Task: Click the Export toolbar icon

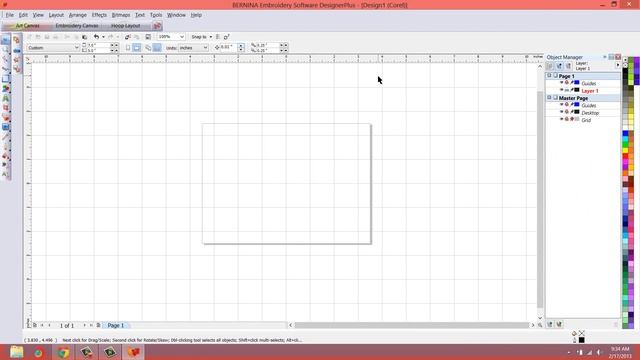Action: (x=137, y=37)
